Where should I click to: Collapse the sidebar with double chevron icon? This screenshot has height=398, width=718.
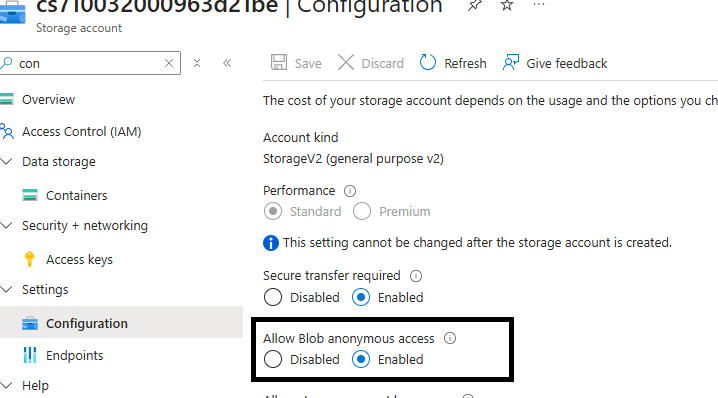point(227,63)
